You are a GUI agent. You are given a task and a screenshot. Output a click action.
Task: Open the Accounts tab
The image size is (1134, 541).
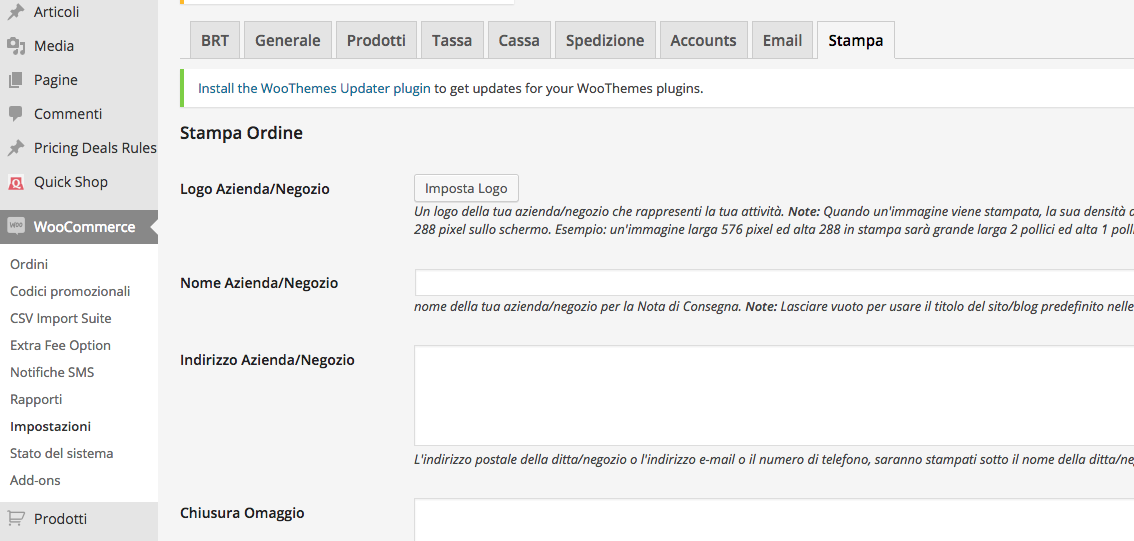[703, 41]
